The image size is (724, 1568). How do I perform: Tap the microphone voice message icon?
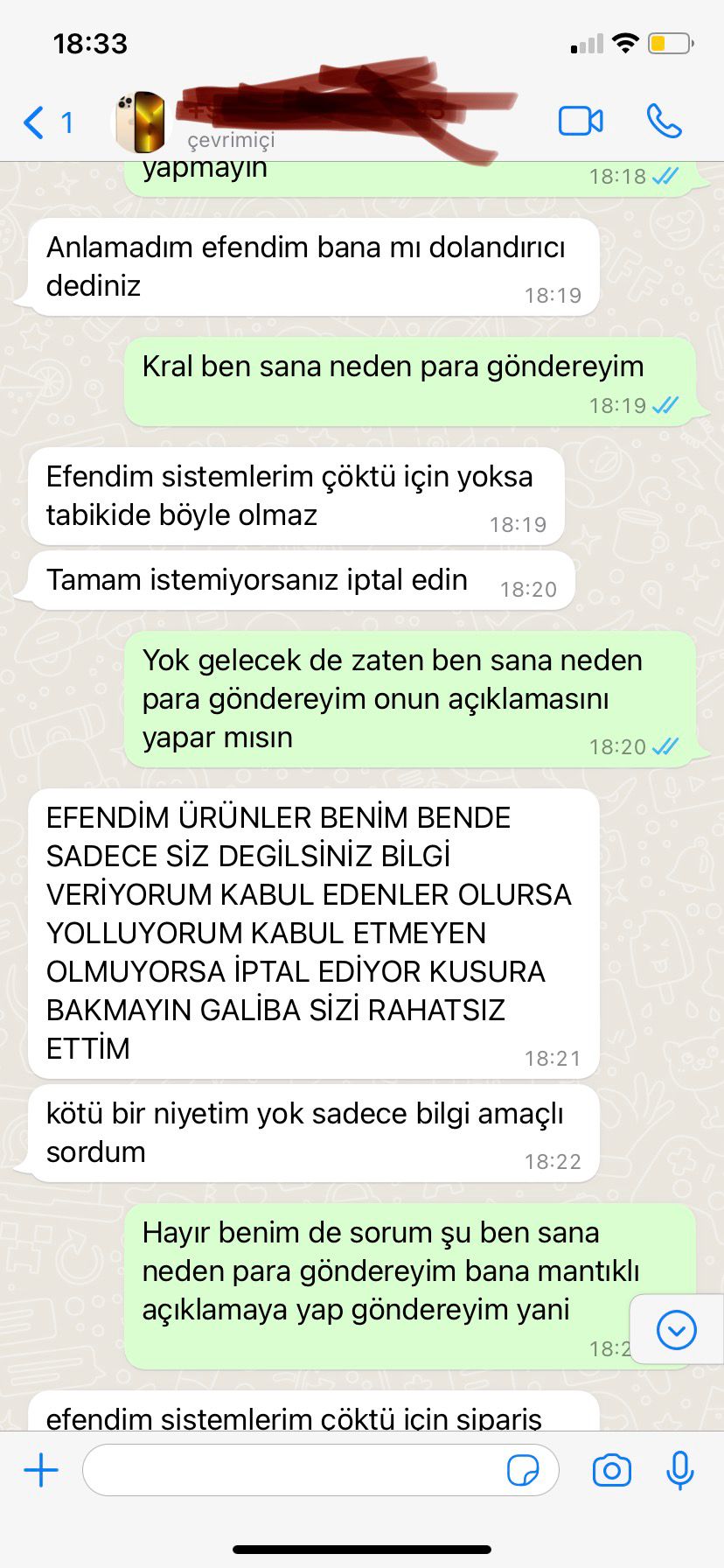[679, 1470]
